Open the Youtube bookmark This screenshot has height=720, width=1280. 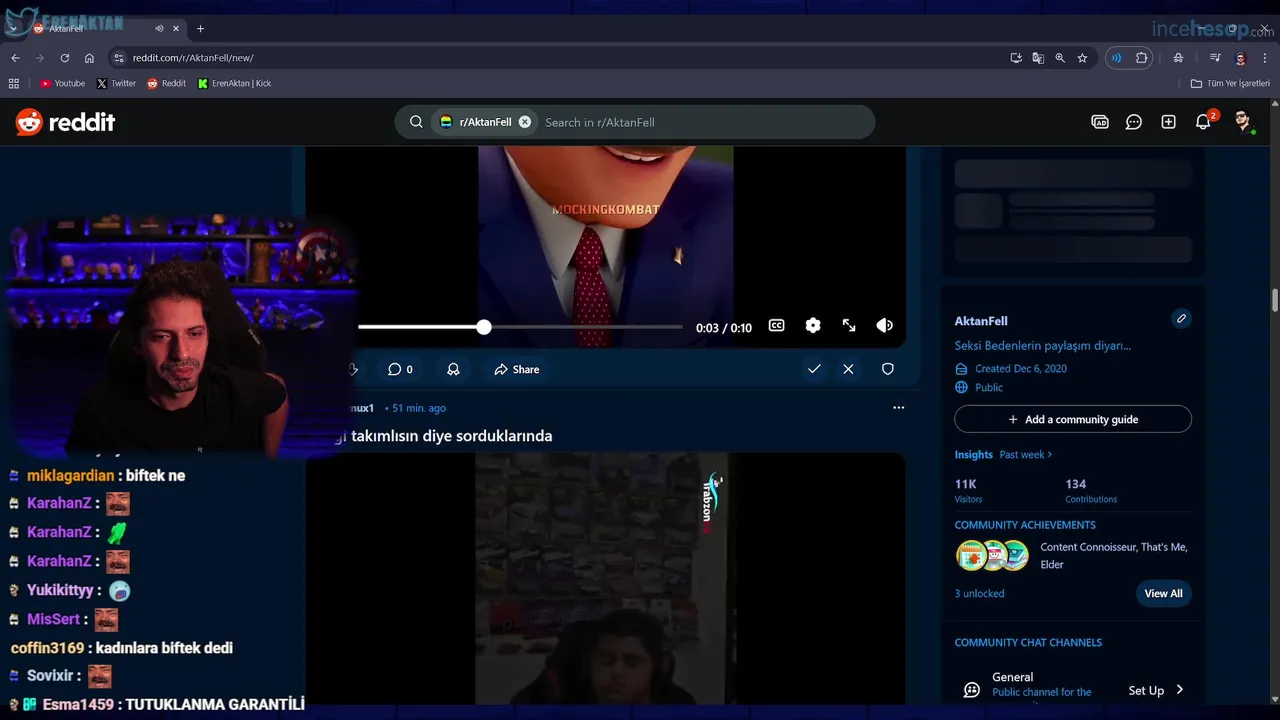[x=62, y=83]
